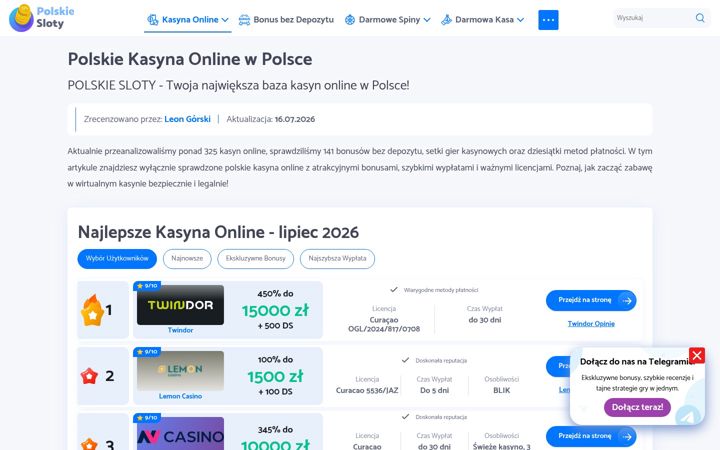Click the Polskie Kasyna Online w Polsce heading

click(x=190, y=59)
